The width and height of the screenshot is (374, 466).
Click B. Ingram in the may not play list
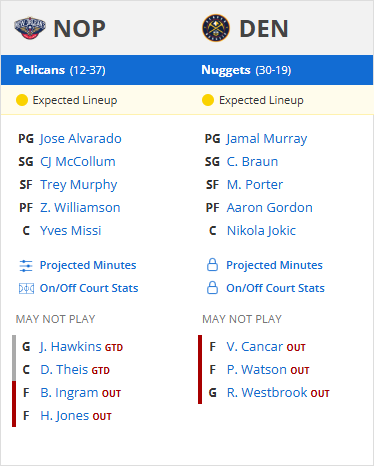[69, 393]
